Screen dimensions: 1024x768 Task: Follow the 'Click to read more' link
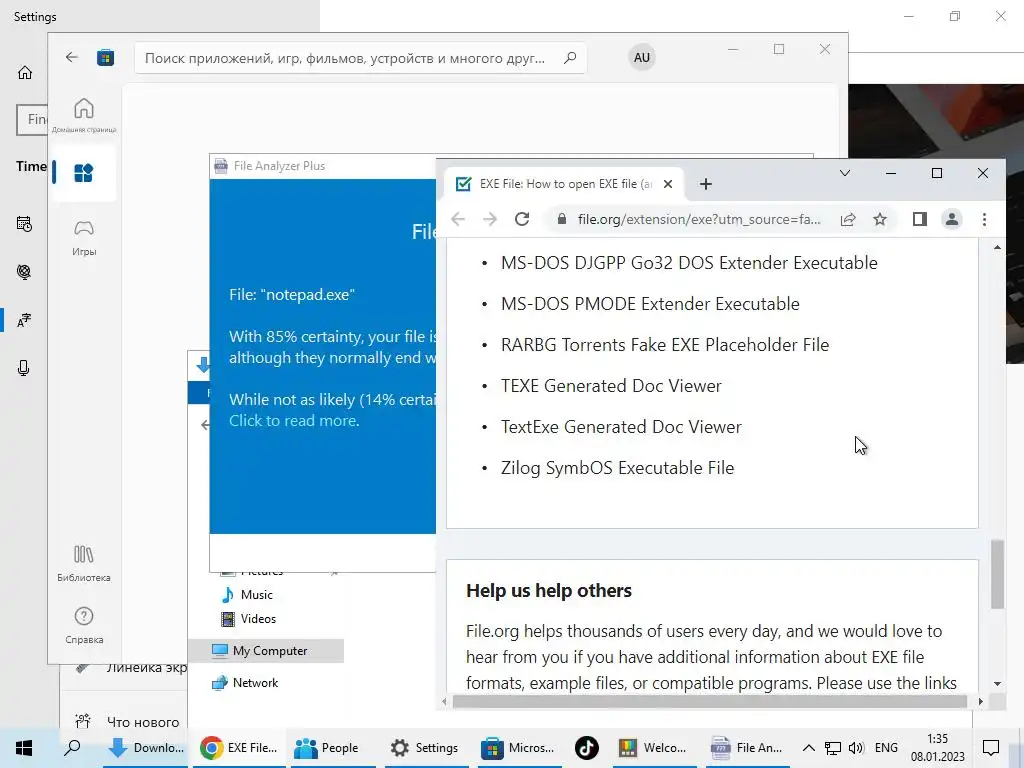click(x=294, y=421)
